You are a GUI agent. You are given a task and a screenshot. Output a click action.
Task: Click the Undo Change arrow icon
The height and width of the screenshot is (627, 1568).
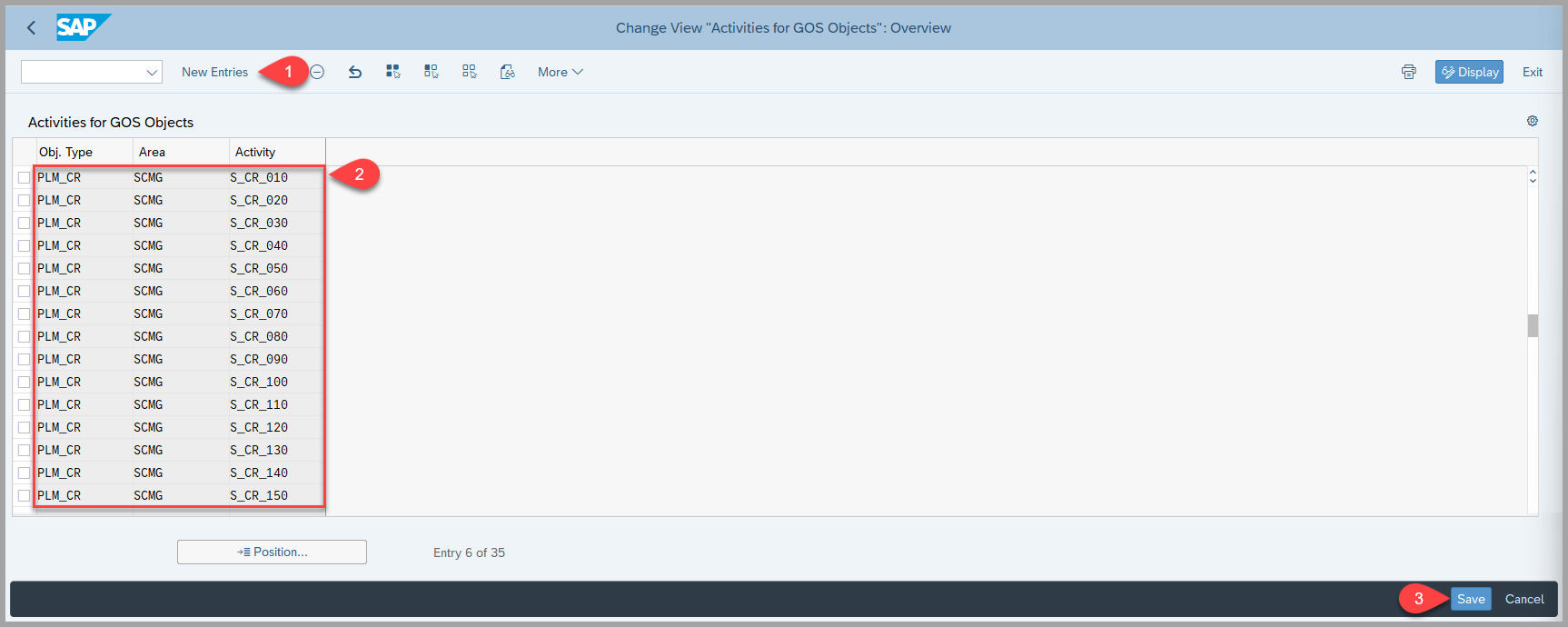point(355,72)
